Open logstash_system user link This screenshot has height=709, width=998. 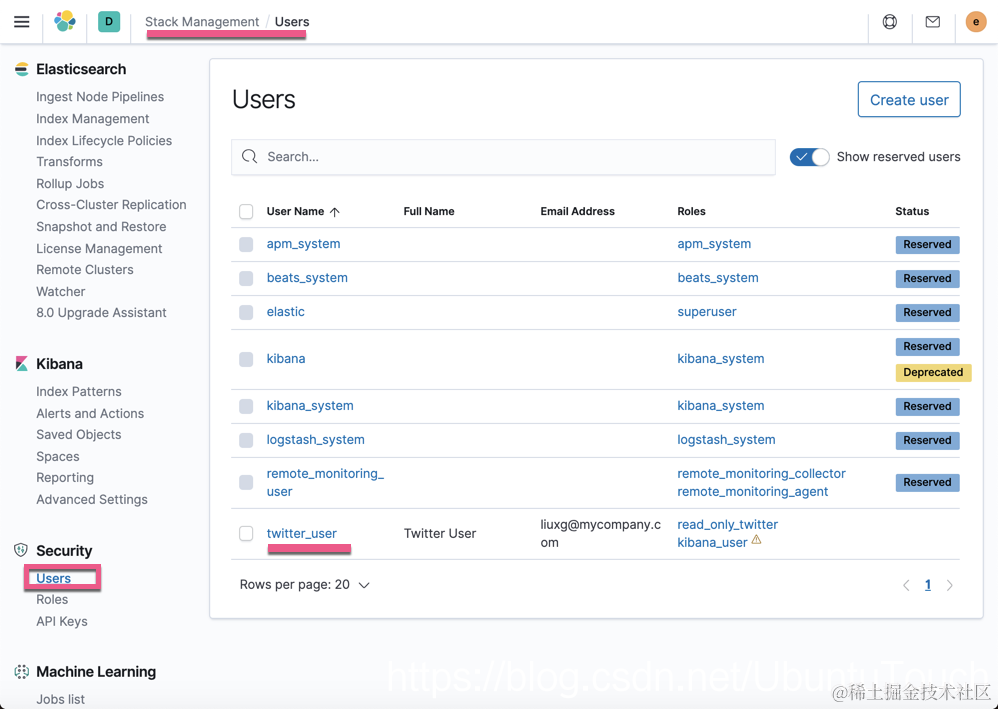tap(316, 440)
